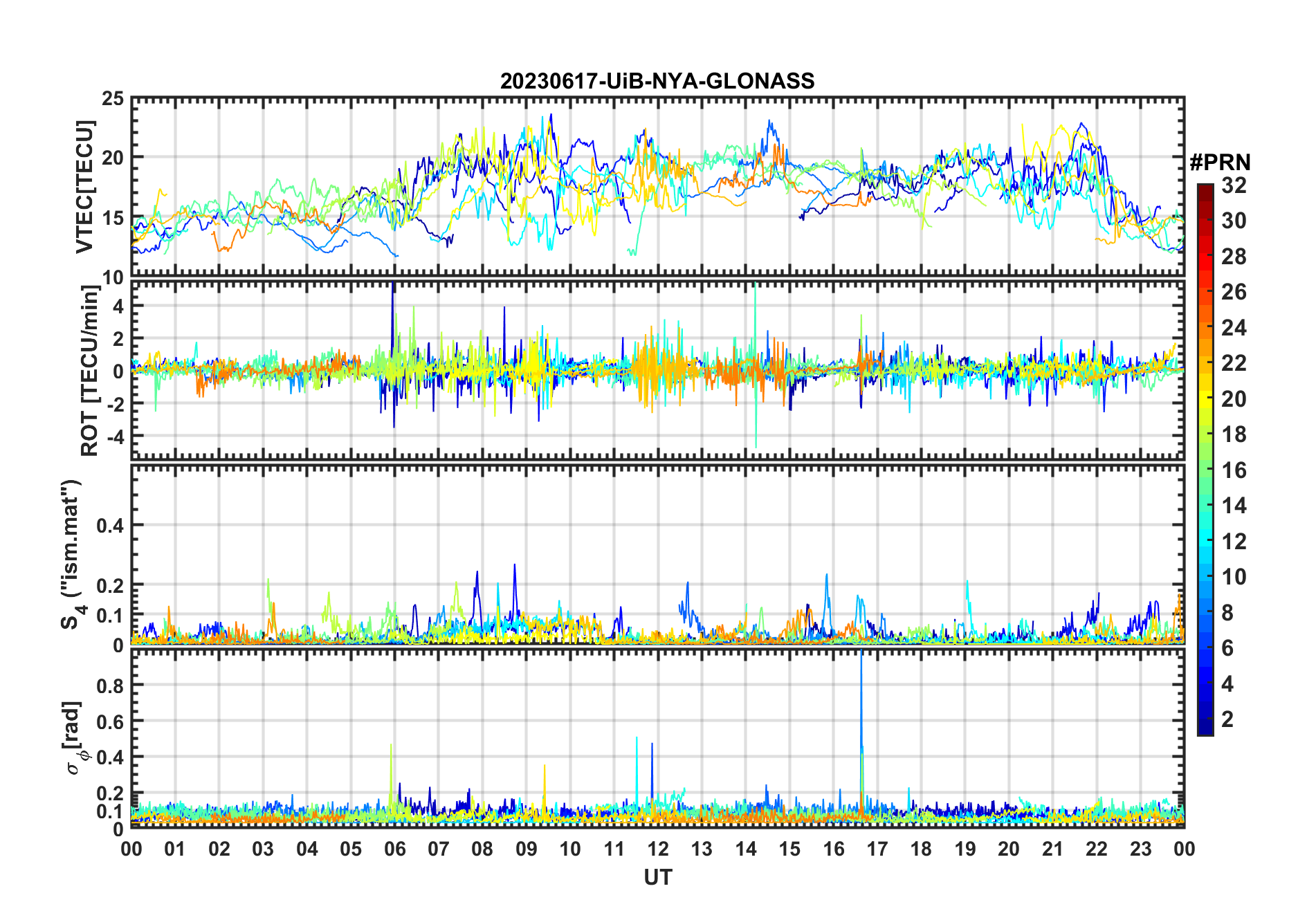Click the colorbar tick label "8"
Image resolution: width=1316 pixels, height=920 pixels.
tap(1227, 613)
